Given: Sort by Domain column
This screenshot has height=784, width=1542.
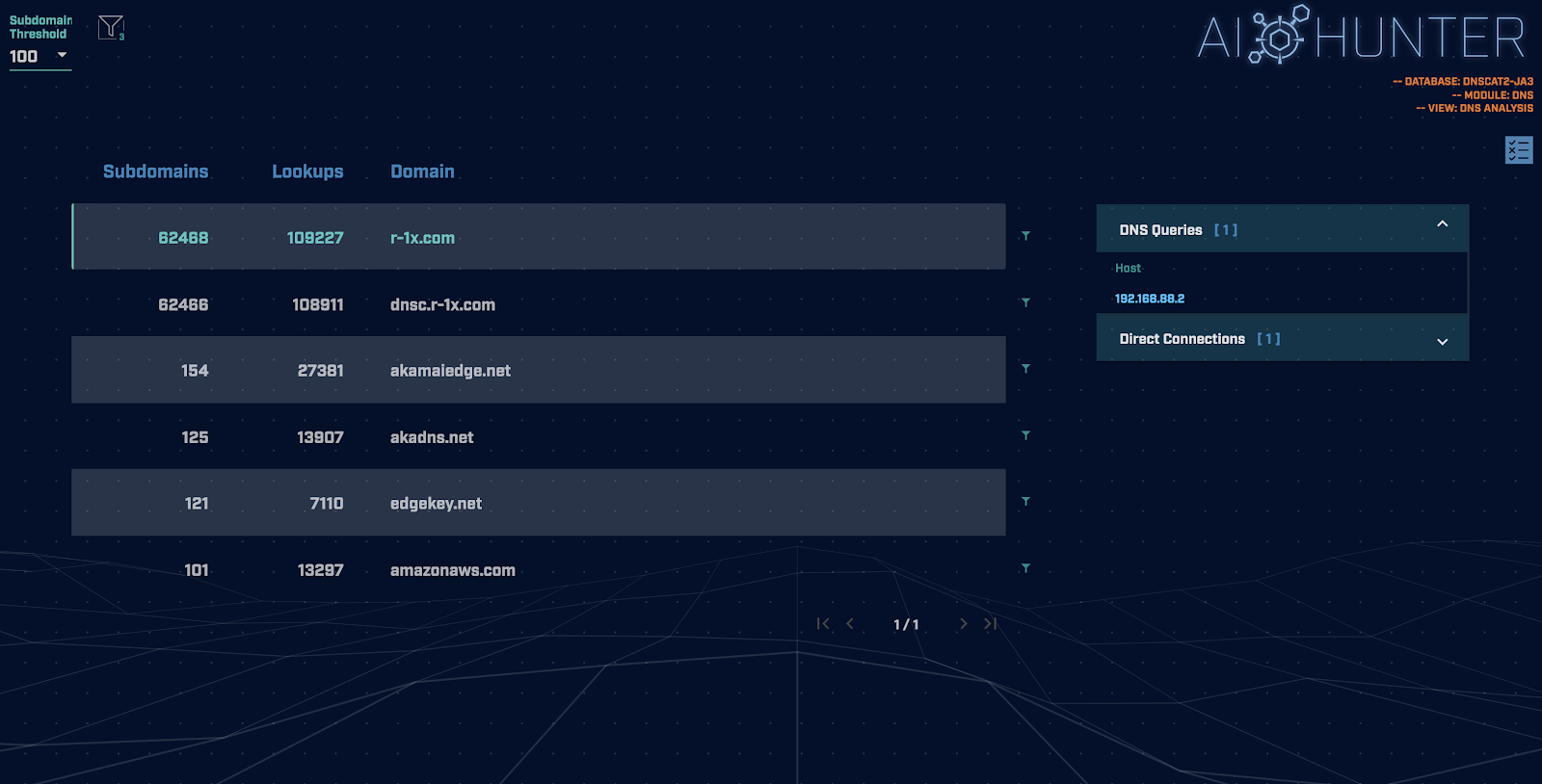Looking at the screenshot, I should click(x=422, y=171).
